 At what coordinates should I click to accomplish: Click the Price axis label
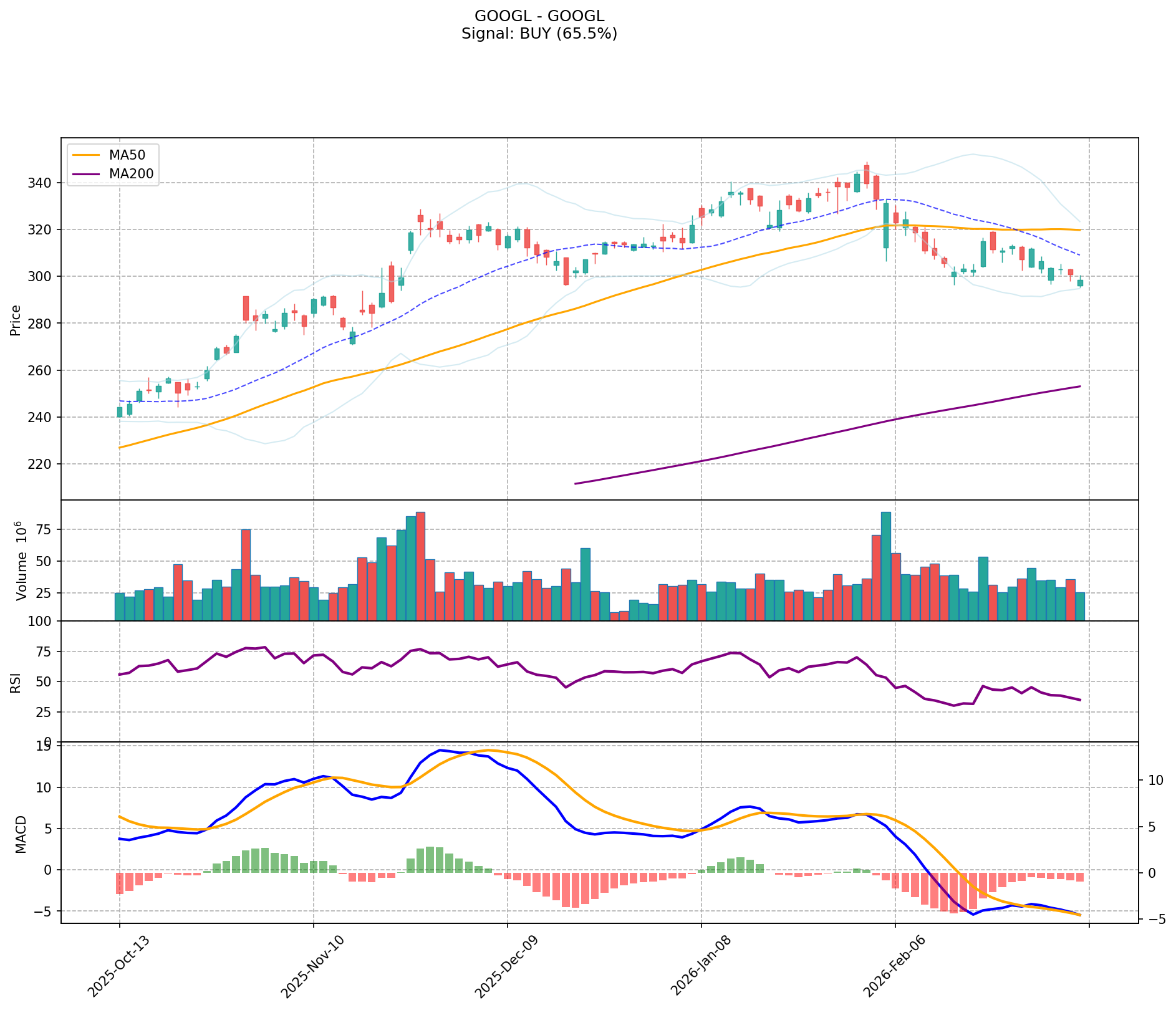click(16, 320)
